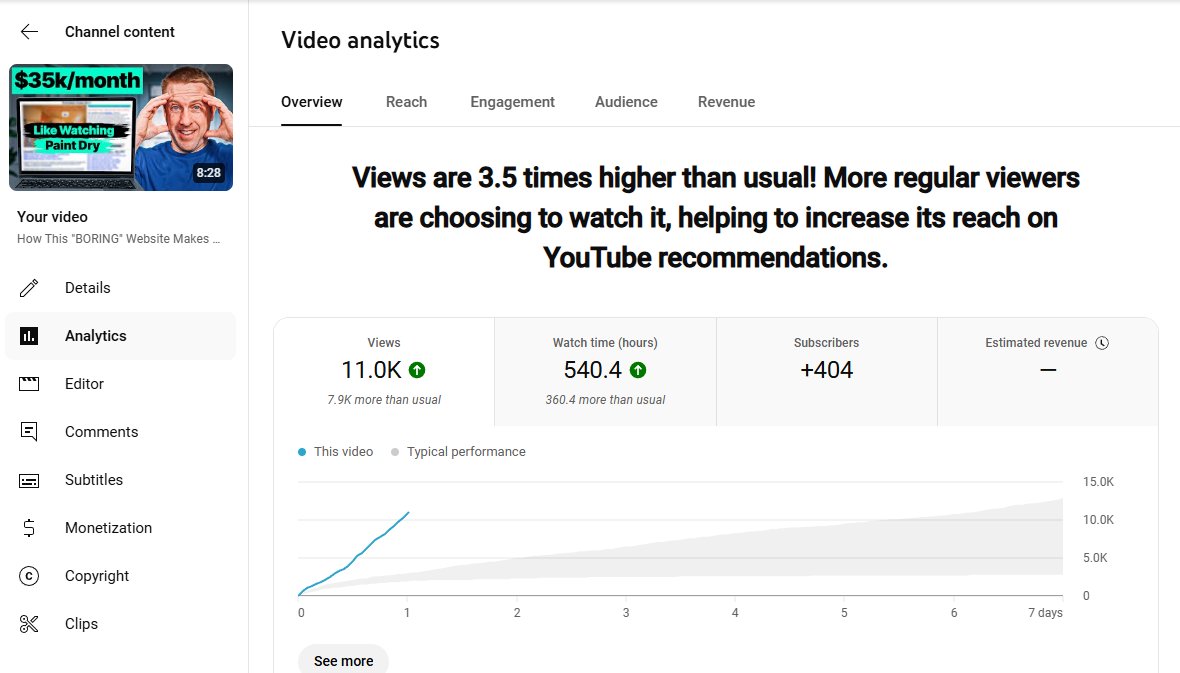Click the clock icon beside Estimated revenue
The image size is (1180, 673).
point(1102,343)
